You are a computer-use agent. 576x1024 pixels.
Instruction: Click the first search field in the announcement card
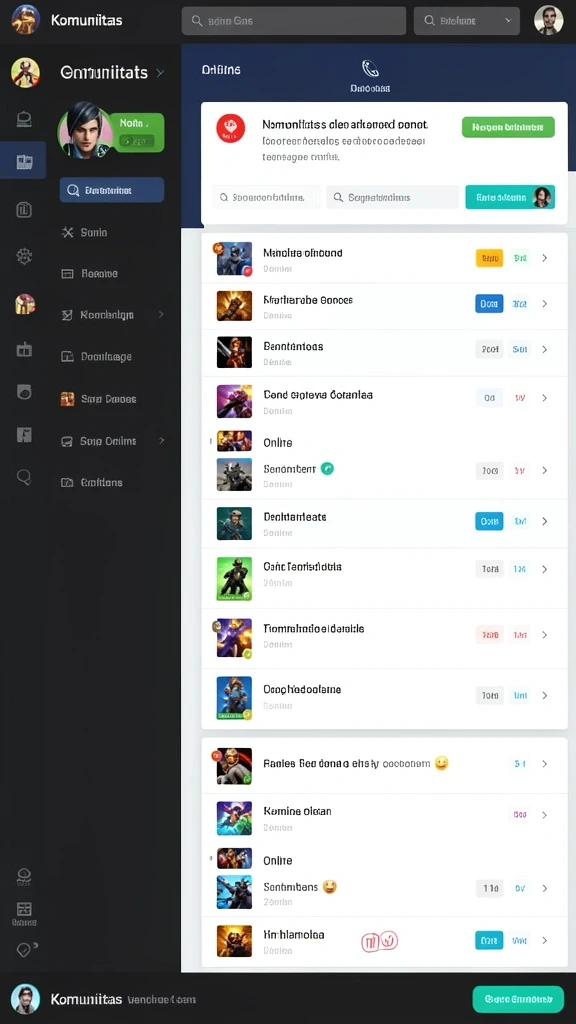pos(266,197)
